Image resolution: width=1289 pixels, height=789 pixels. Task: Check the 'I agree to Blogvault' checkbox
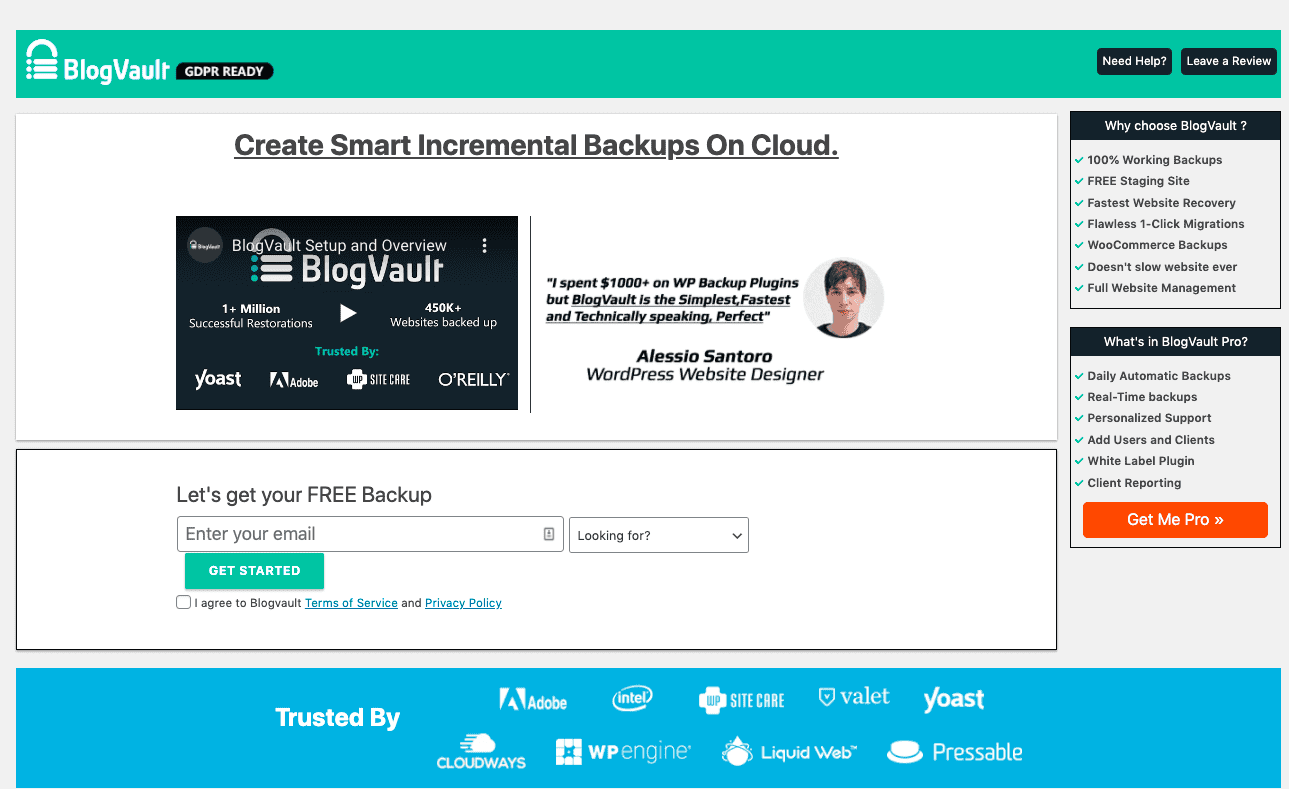click(x=183, y=602)
